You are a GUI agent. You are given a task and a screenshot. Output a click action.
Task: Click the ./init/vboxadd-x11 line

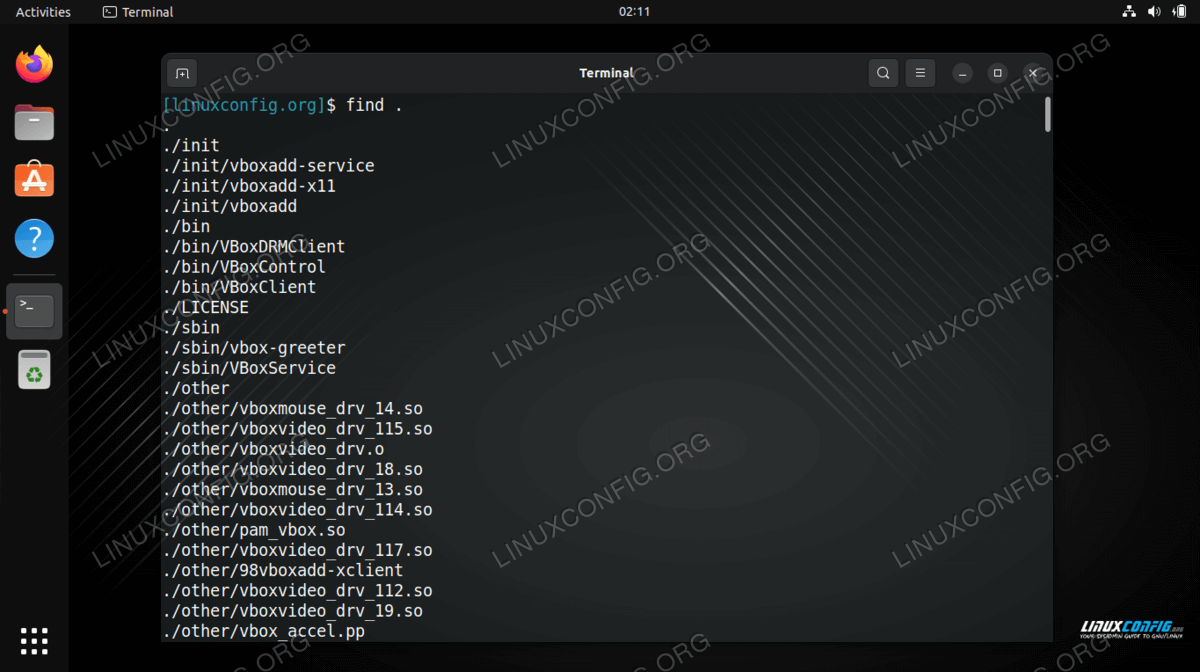pyautogui.click(x=249, y=186)
